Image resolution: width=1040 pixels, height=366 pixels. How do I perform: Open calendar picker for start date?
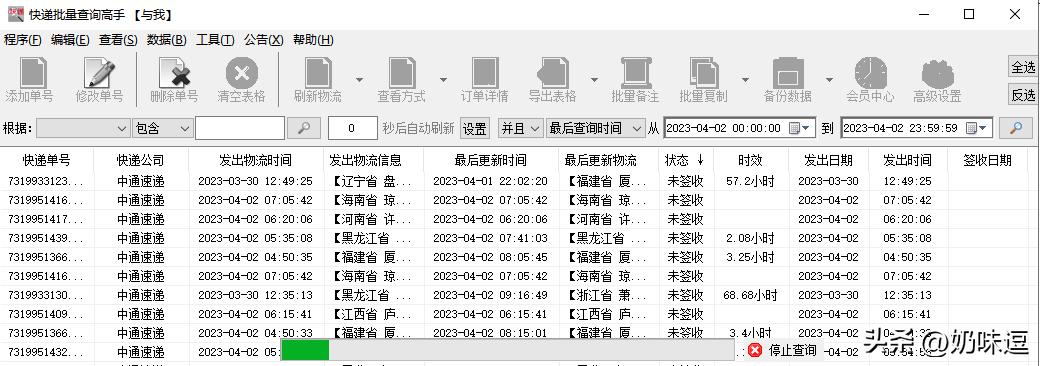point(800,128)
